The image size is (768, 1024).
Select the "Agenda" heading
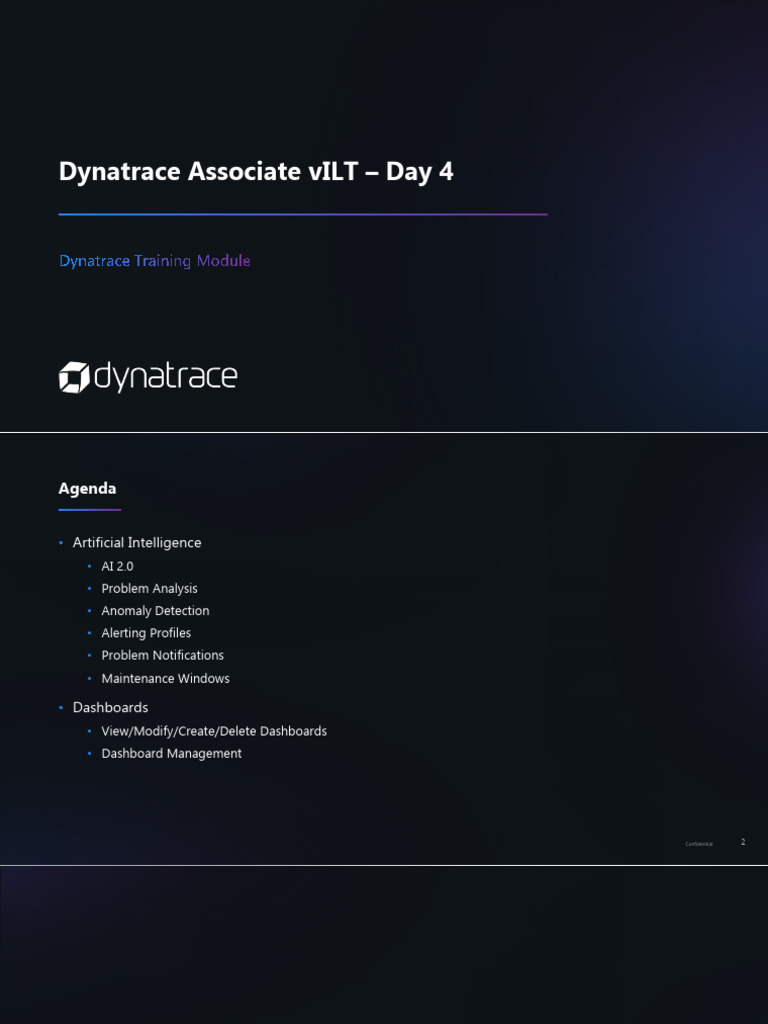point(88,488)
